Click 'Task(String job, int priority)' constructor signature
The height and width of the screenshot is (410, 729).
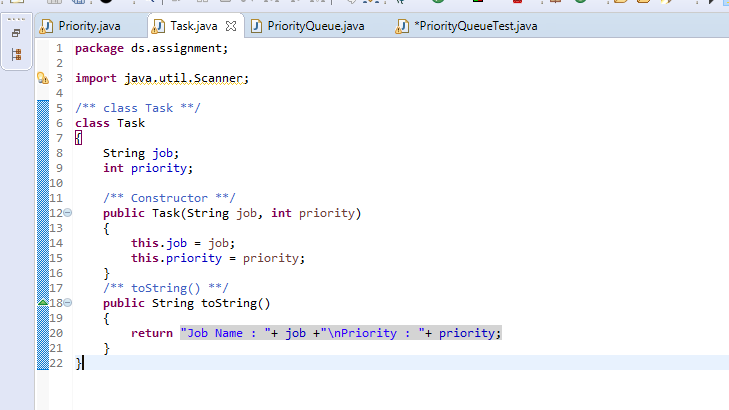pos(257,213)
